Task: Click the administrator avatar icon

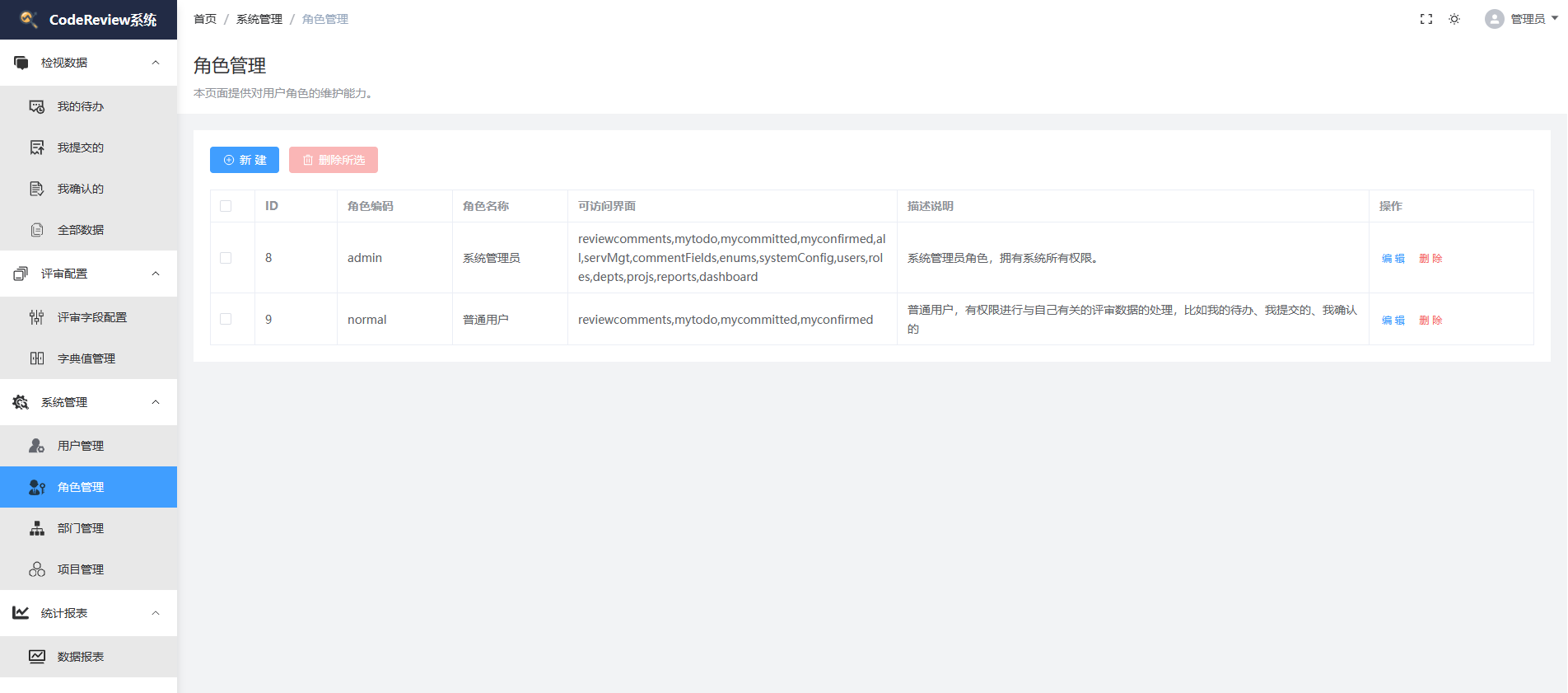Action: click(x=1494, y=19)
